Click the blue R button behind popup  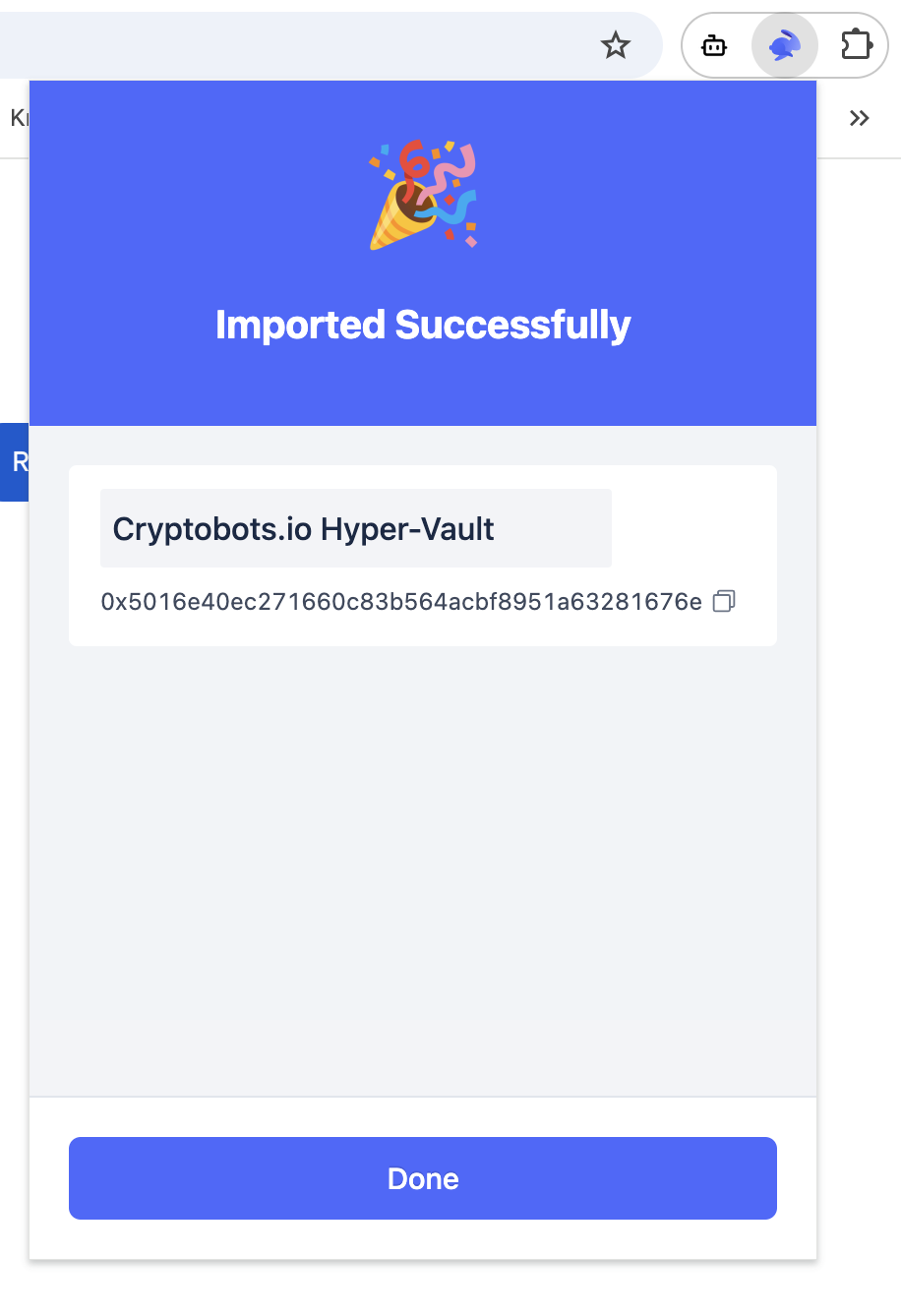(x=15, y=462)
